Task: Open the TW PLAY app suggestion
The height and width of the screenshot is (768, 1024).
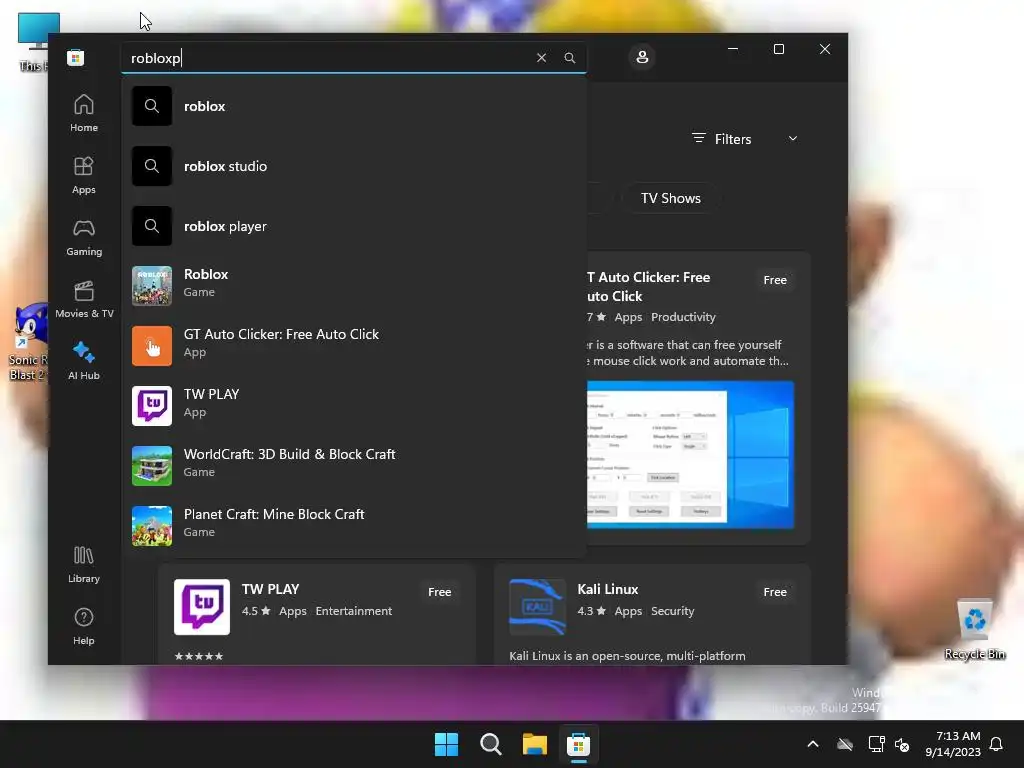Action: point(353,406)
